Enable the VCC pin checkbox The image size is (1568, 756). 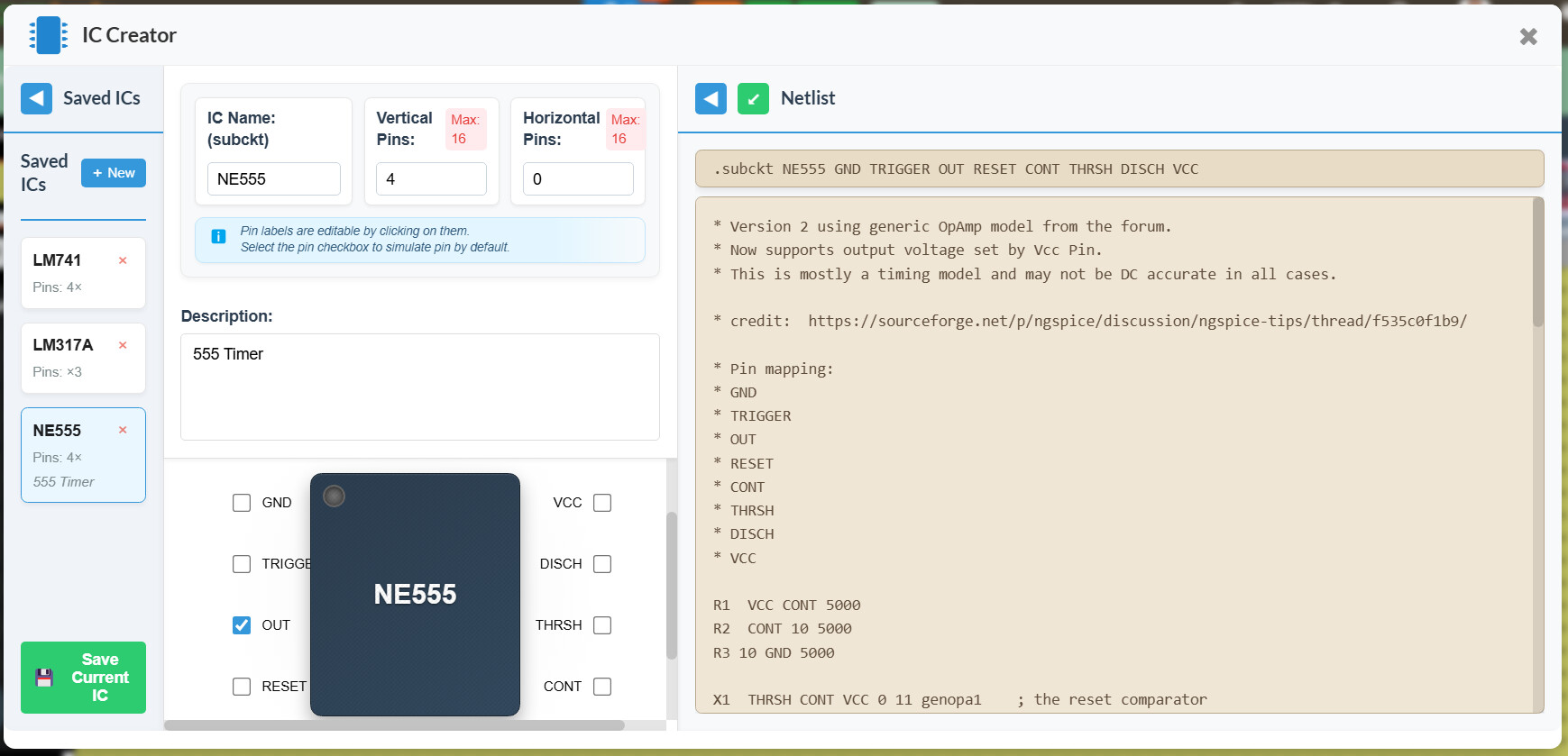click(x=602, y=503)
